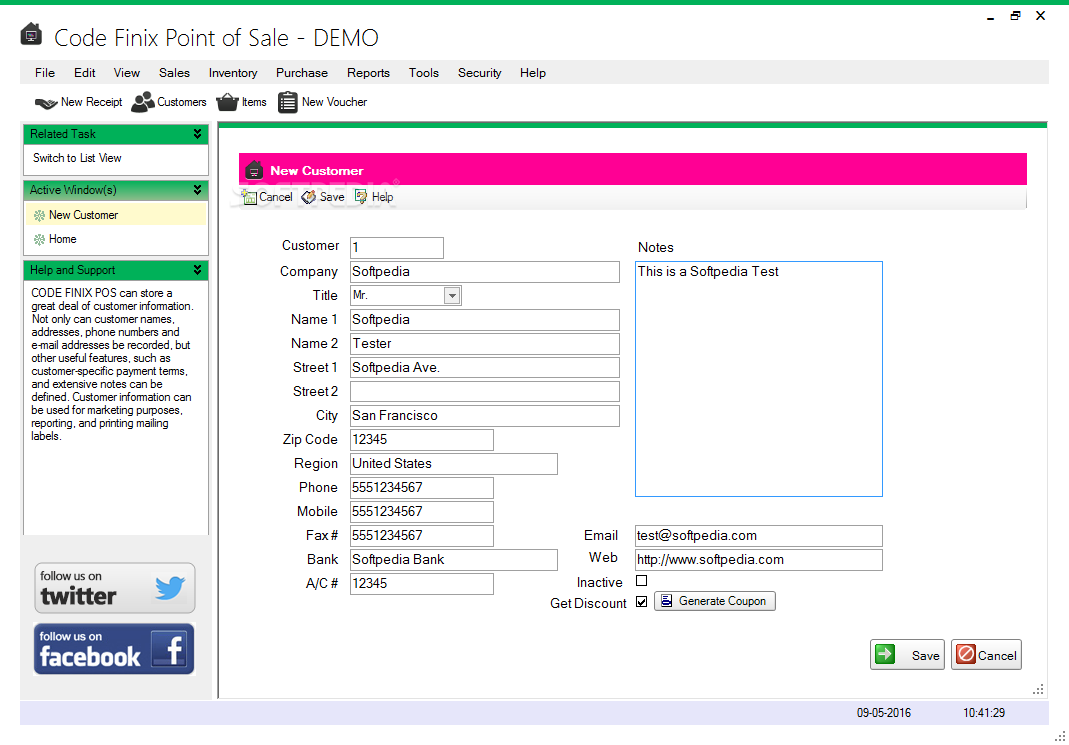Open the Purchase menu
This screenshot has height=745, width=1069.
[x=302, y=73]
